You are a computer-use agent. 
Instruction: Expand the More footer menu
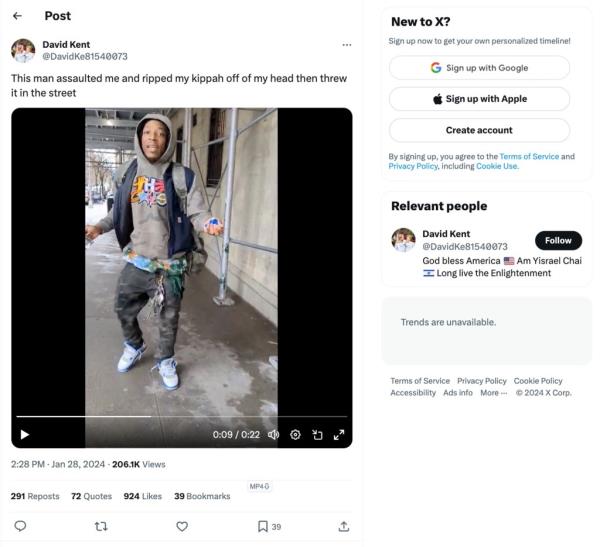pos(494,393)
